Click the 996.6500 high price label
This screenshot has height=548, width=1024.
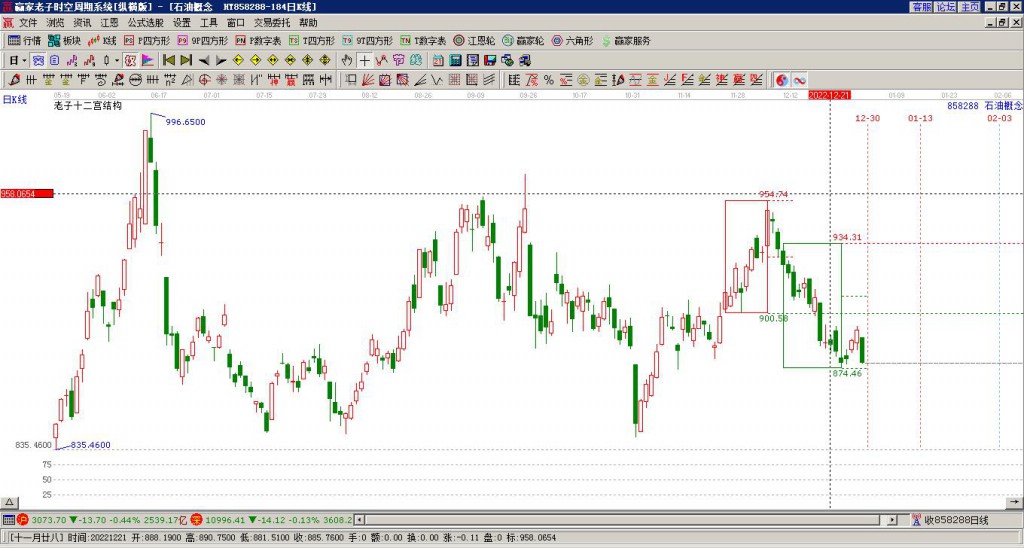coord(185,122)
